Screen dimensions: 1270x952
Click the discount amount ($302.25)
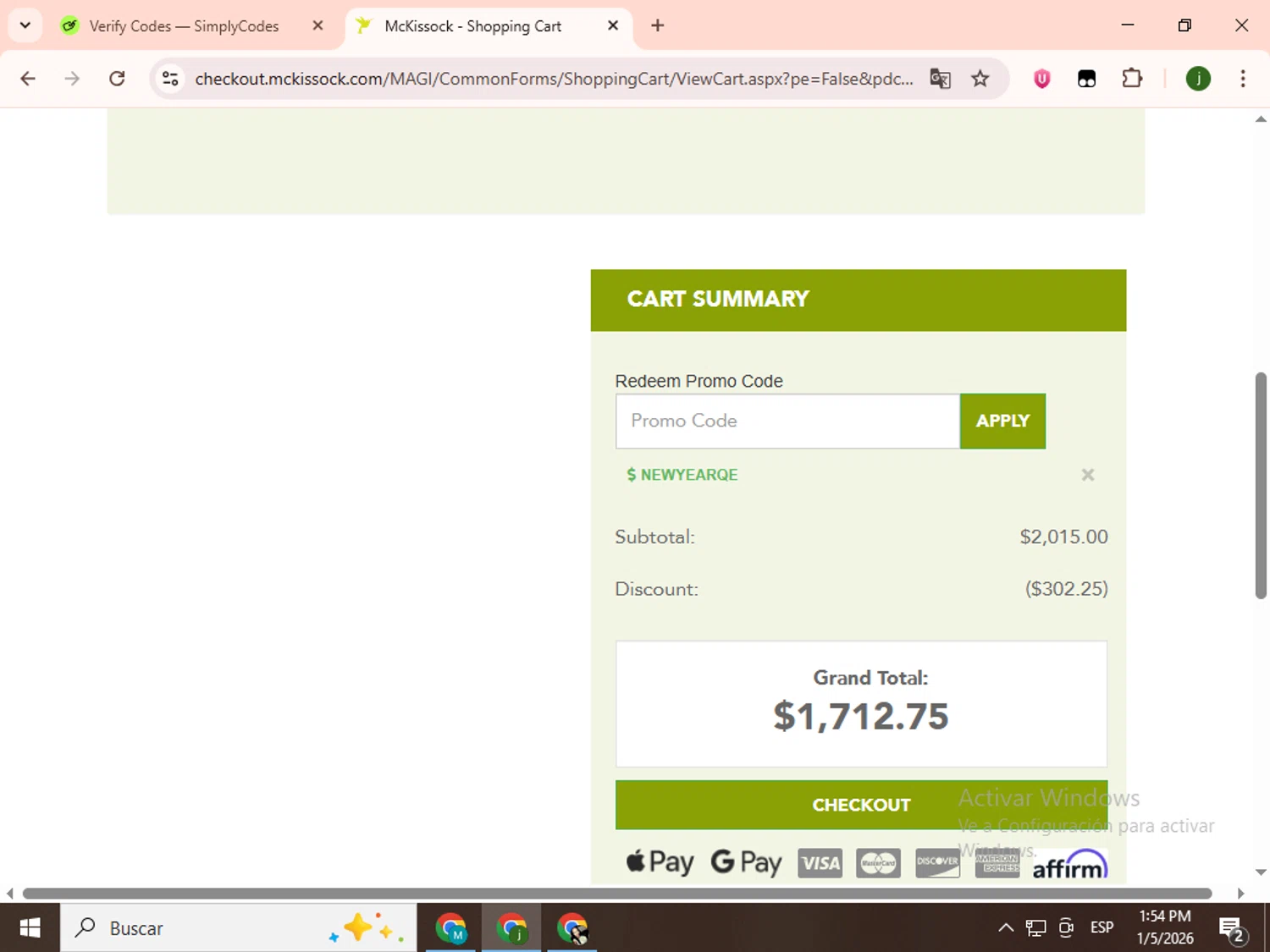1066,589
